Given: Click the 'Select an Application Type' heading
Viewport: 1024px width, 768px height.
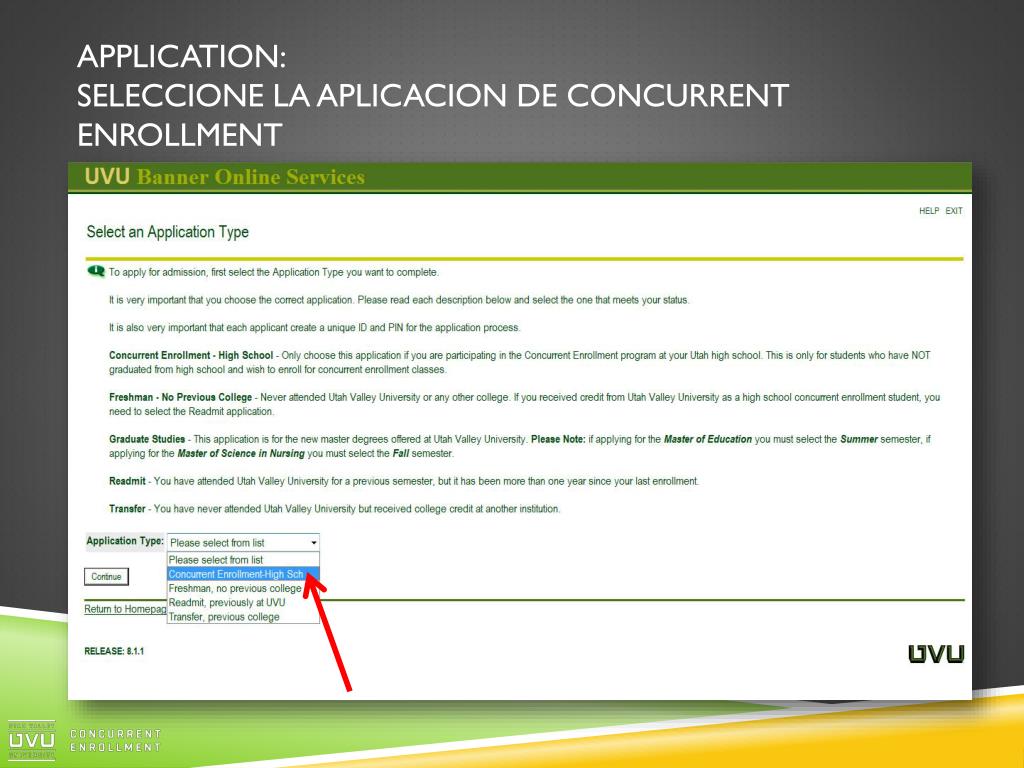Looking at the screenshot, I should point(168,232).
